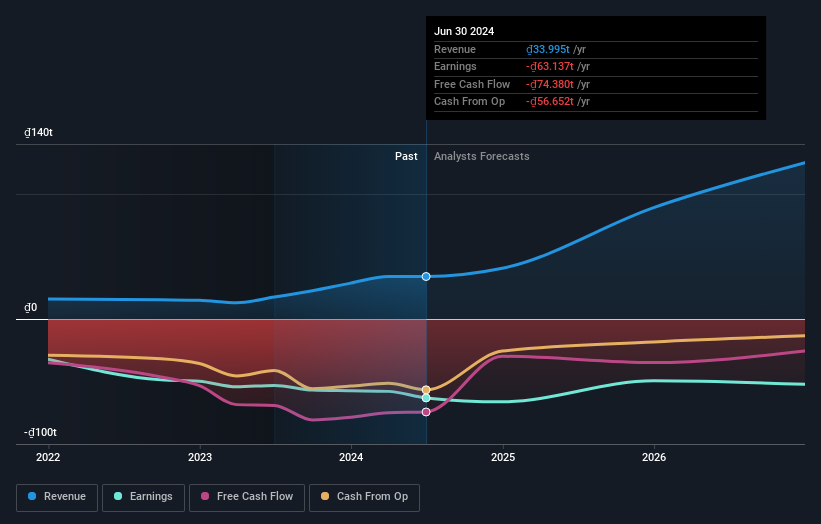Select the 2022 x-axis label
The image size is (821, 524).
tap(48, 457)
